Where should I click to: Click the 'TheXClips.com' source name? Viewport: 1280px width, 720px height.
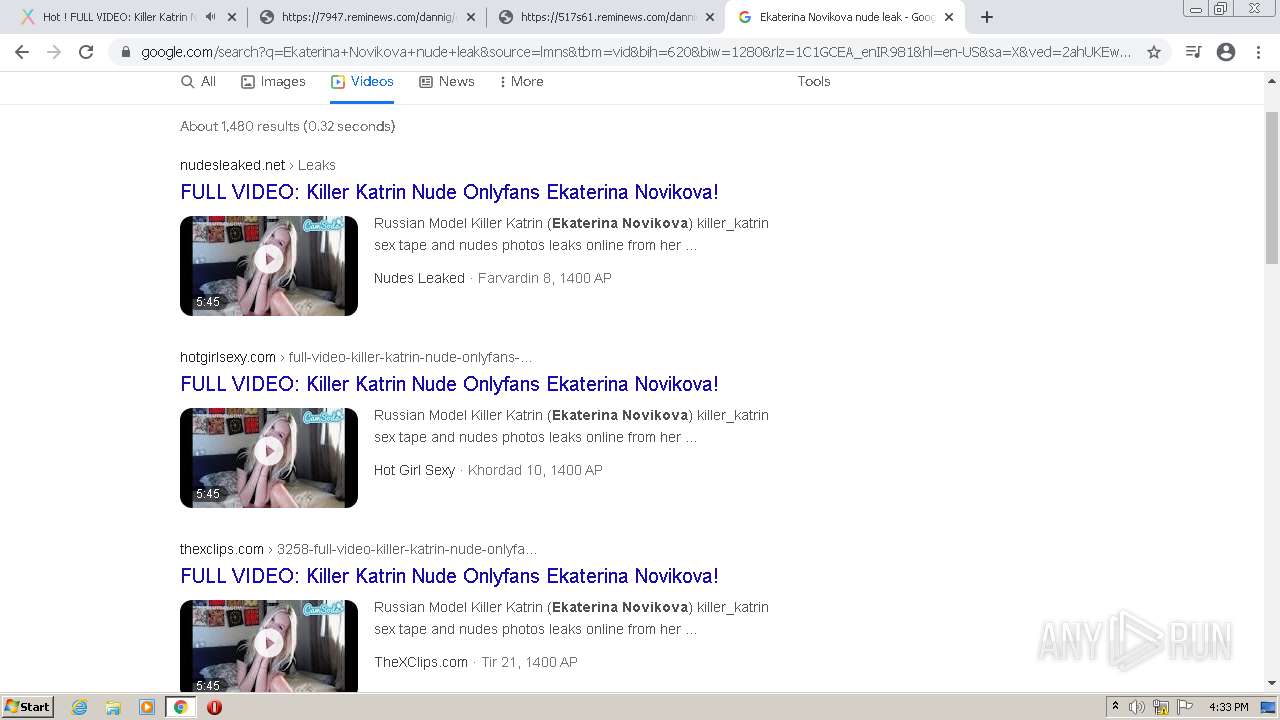tap(421, 662)
